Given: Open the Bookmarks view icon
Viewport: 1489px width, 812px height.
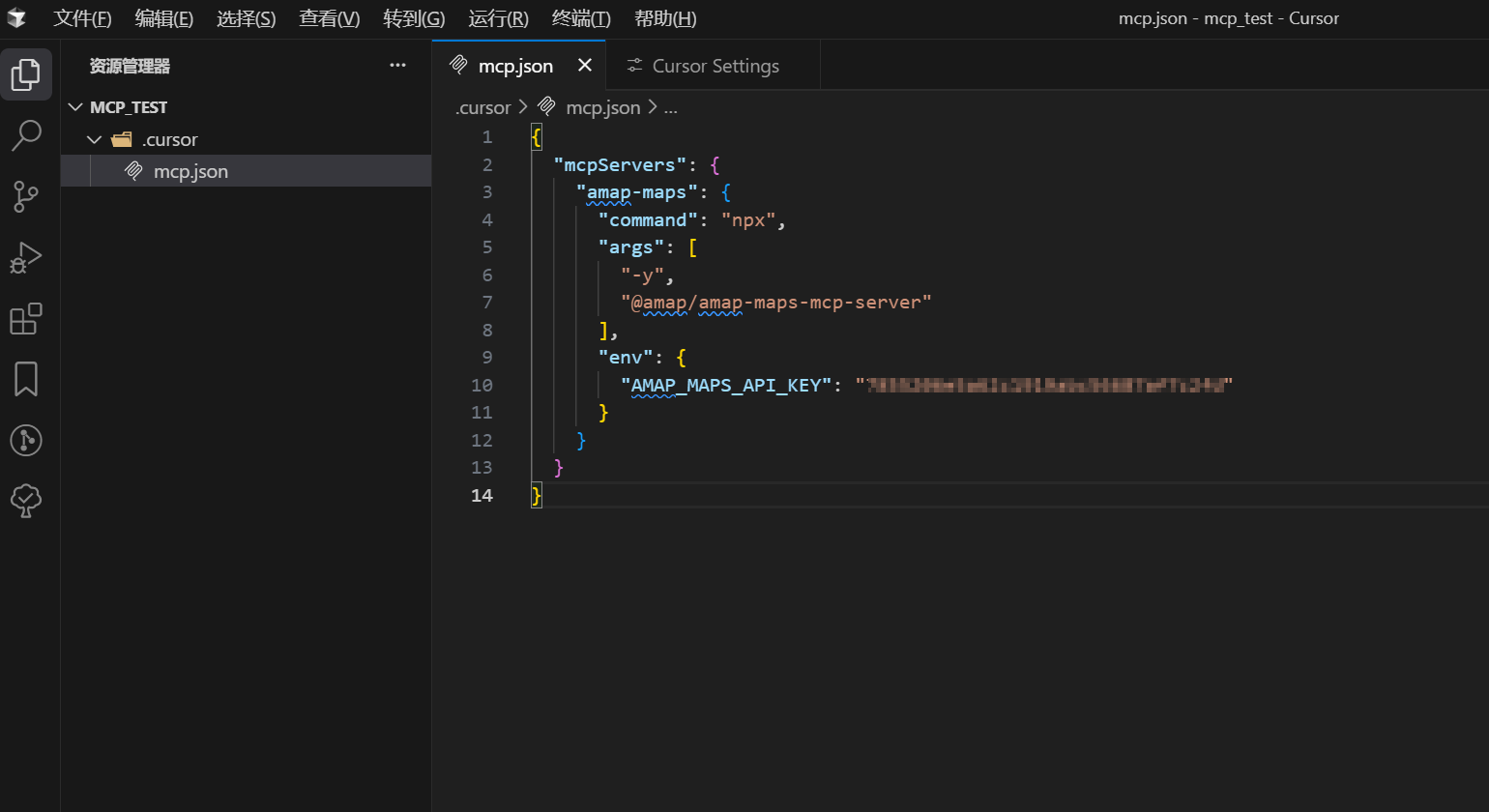Looking at the screenshot, I should (x=26, y=379).
